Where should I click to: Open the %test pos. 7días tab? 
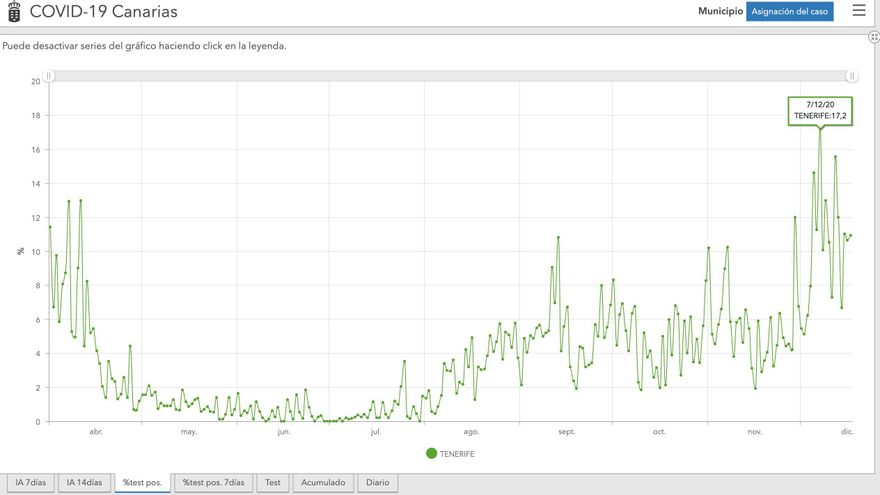[x=213, y=483]
